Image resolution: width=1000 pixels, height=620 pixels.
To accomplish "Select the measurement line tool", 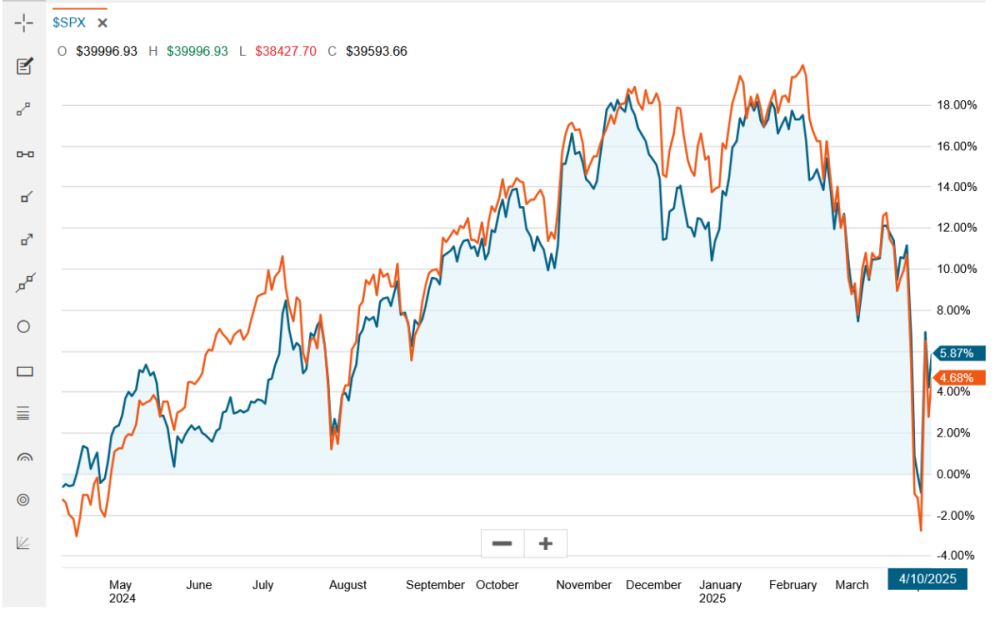I will pos(24,153).
